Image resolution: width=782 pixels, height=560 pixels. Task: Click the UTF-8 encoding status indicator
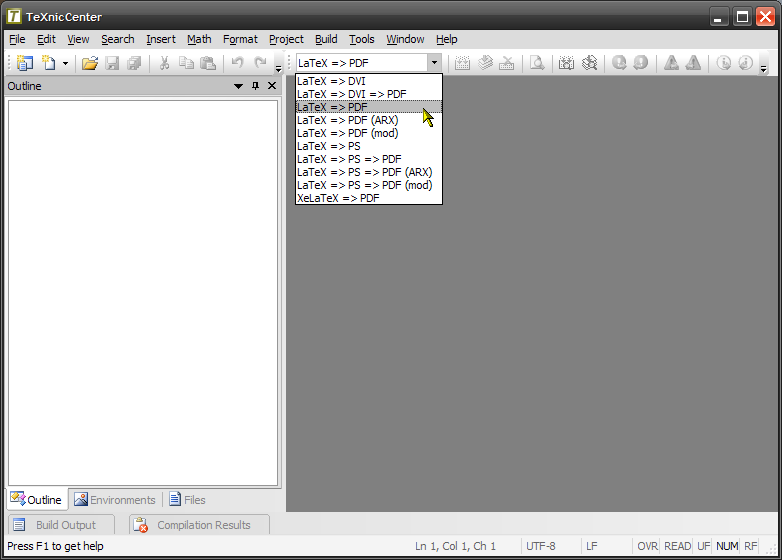[541, 546]
